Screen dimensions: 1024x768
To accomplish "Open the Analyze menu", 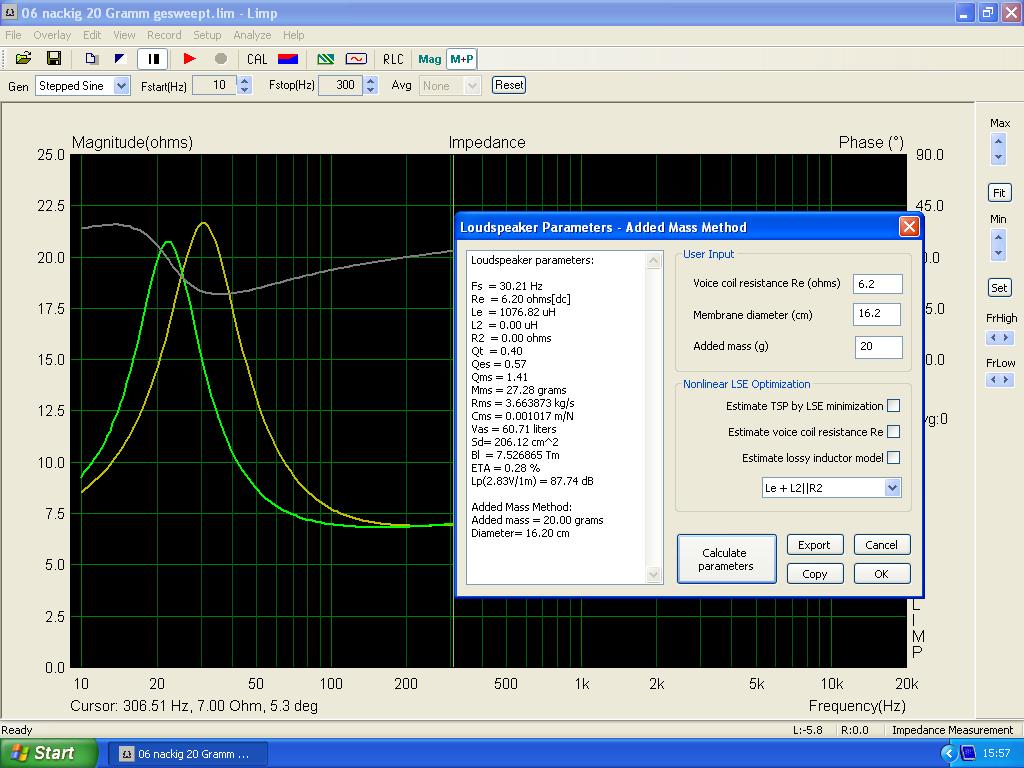I will [252, 35].
